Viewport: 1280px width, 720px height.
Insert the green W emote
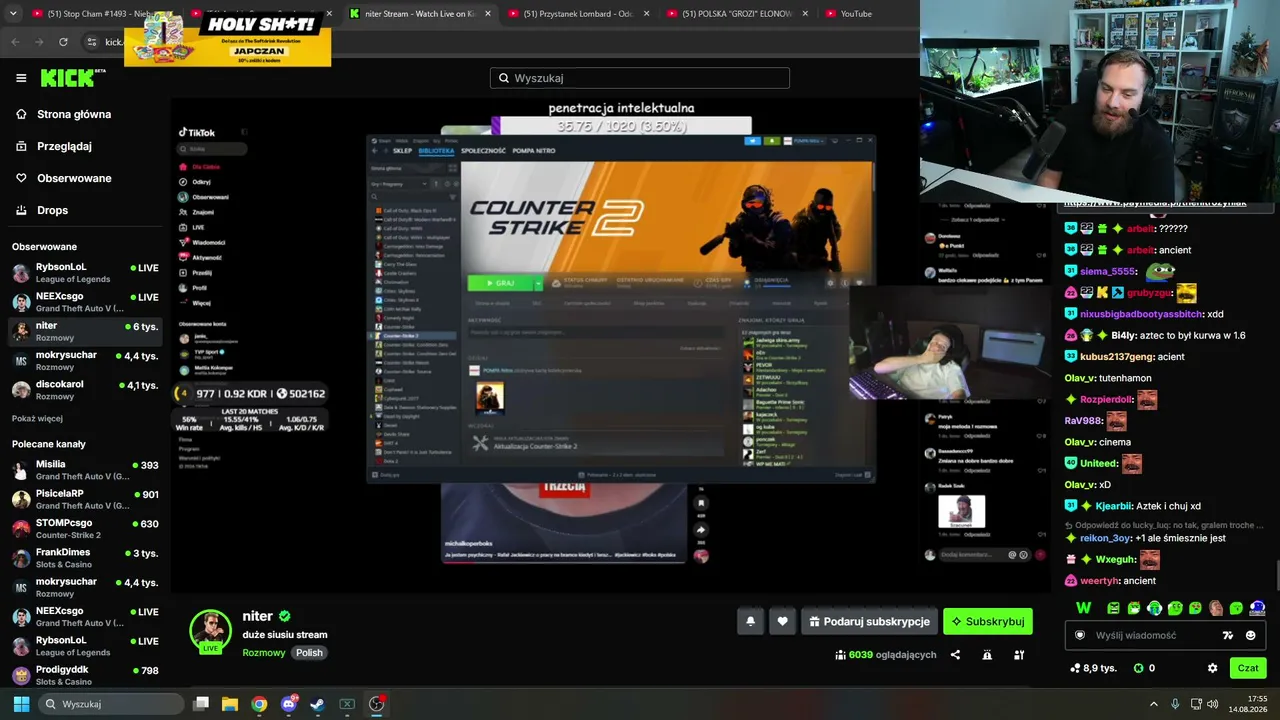1083,608
